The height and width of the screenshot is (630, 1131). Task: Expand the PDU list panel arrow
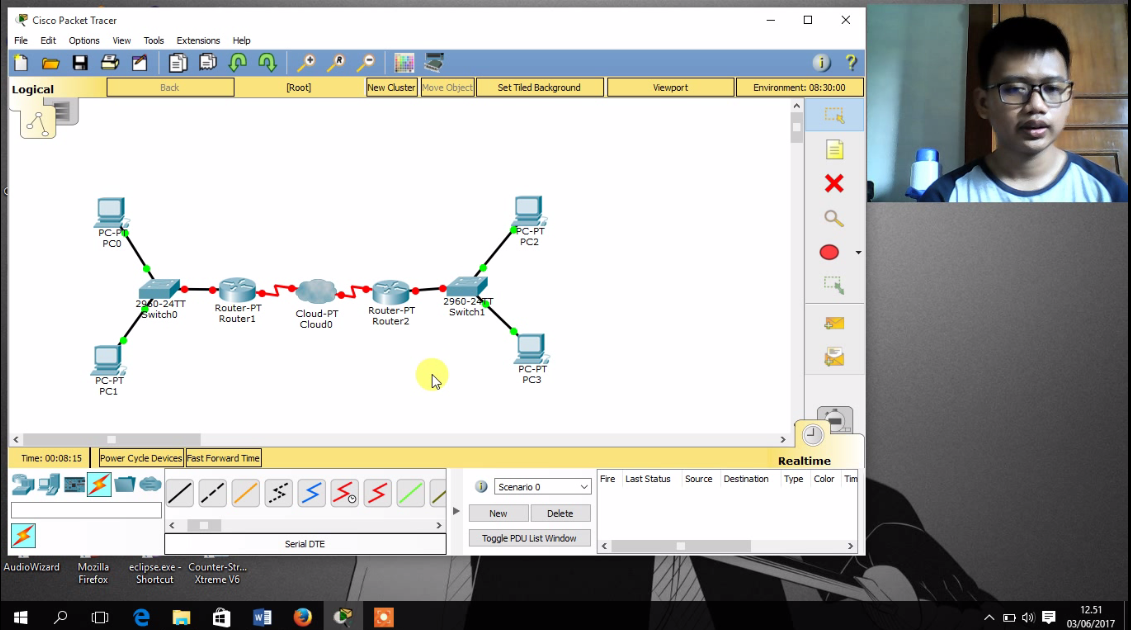456,511
